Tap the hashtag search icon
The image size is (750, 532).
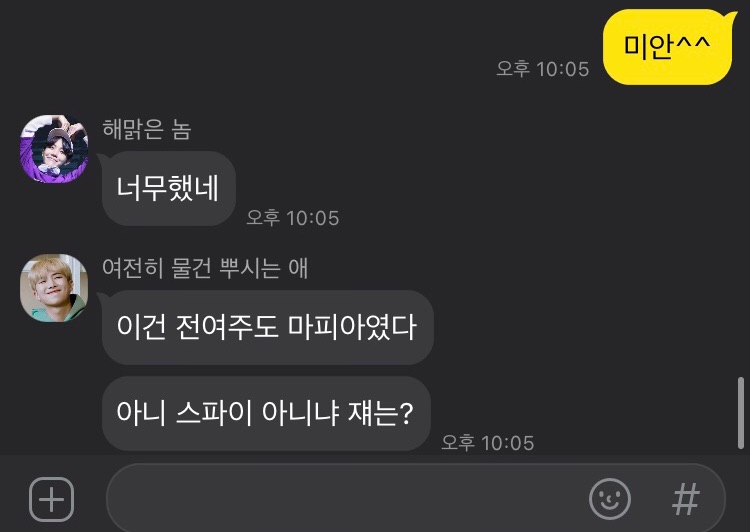(686, 499)
